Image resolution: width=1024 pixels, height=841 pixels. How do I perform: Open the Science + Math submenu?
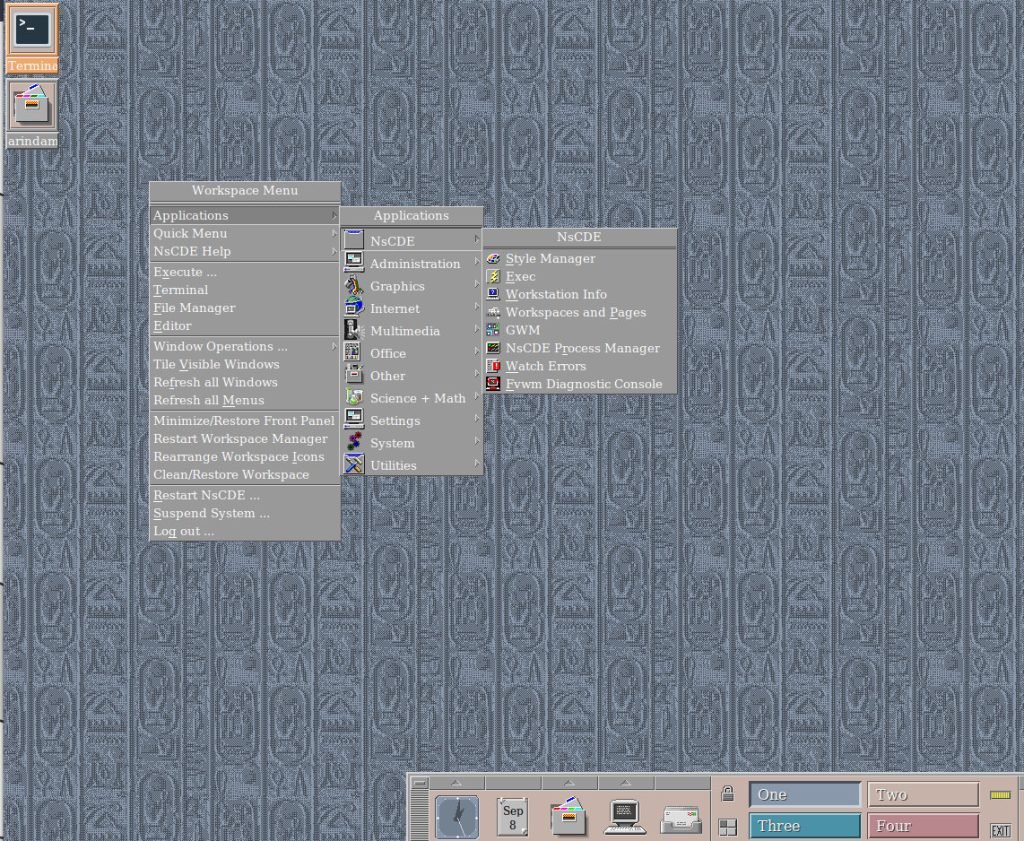click(411, 398)
